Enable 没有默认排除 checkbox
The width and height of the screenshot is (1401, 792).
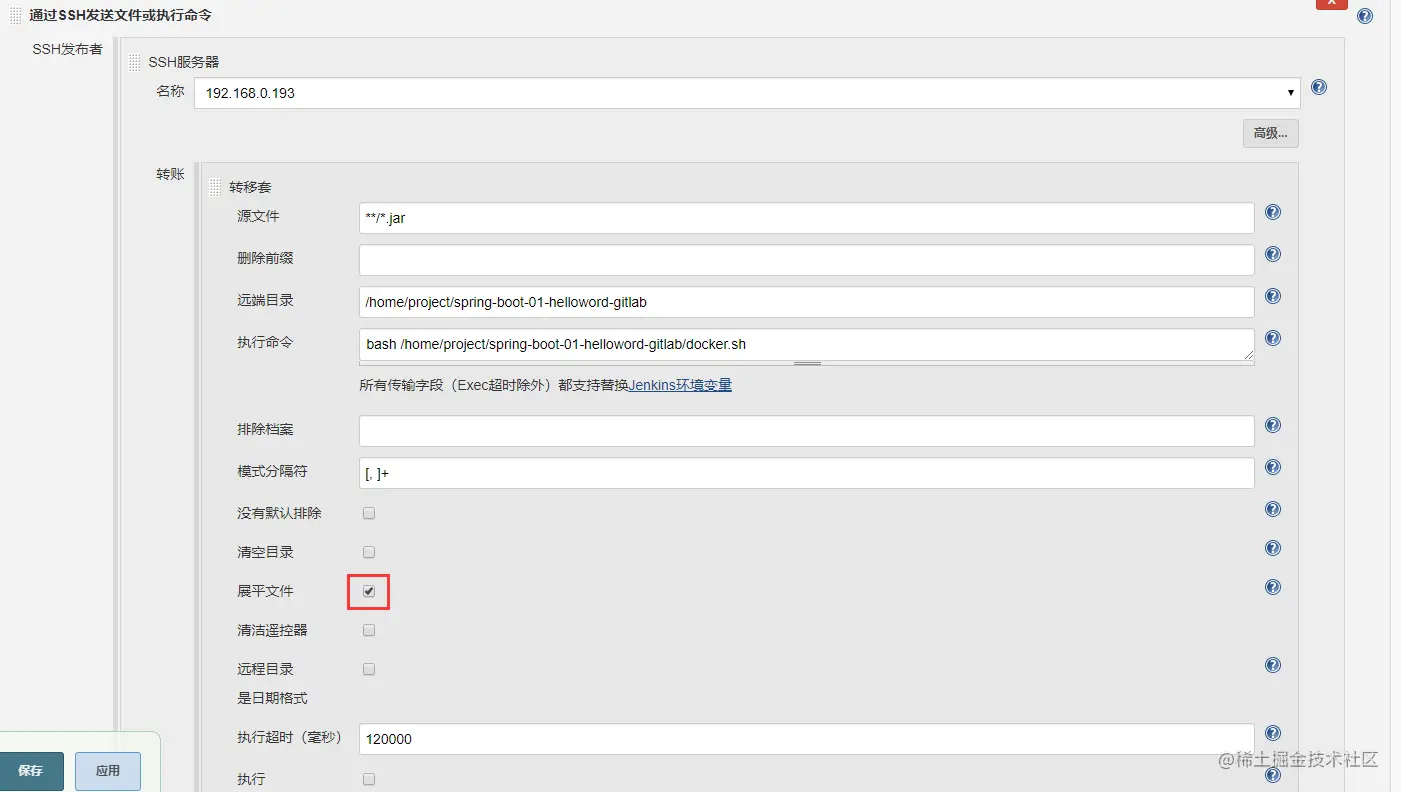(369, 513)
